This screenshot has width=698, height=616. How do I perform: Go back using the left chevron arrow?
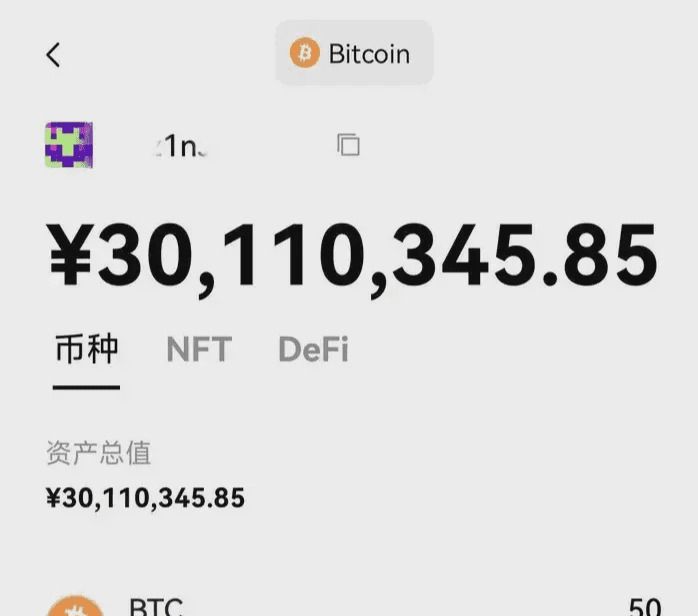click(x=53, y=55)
